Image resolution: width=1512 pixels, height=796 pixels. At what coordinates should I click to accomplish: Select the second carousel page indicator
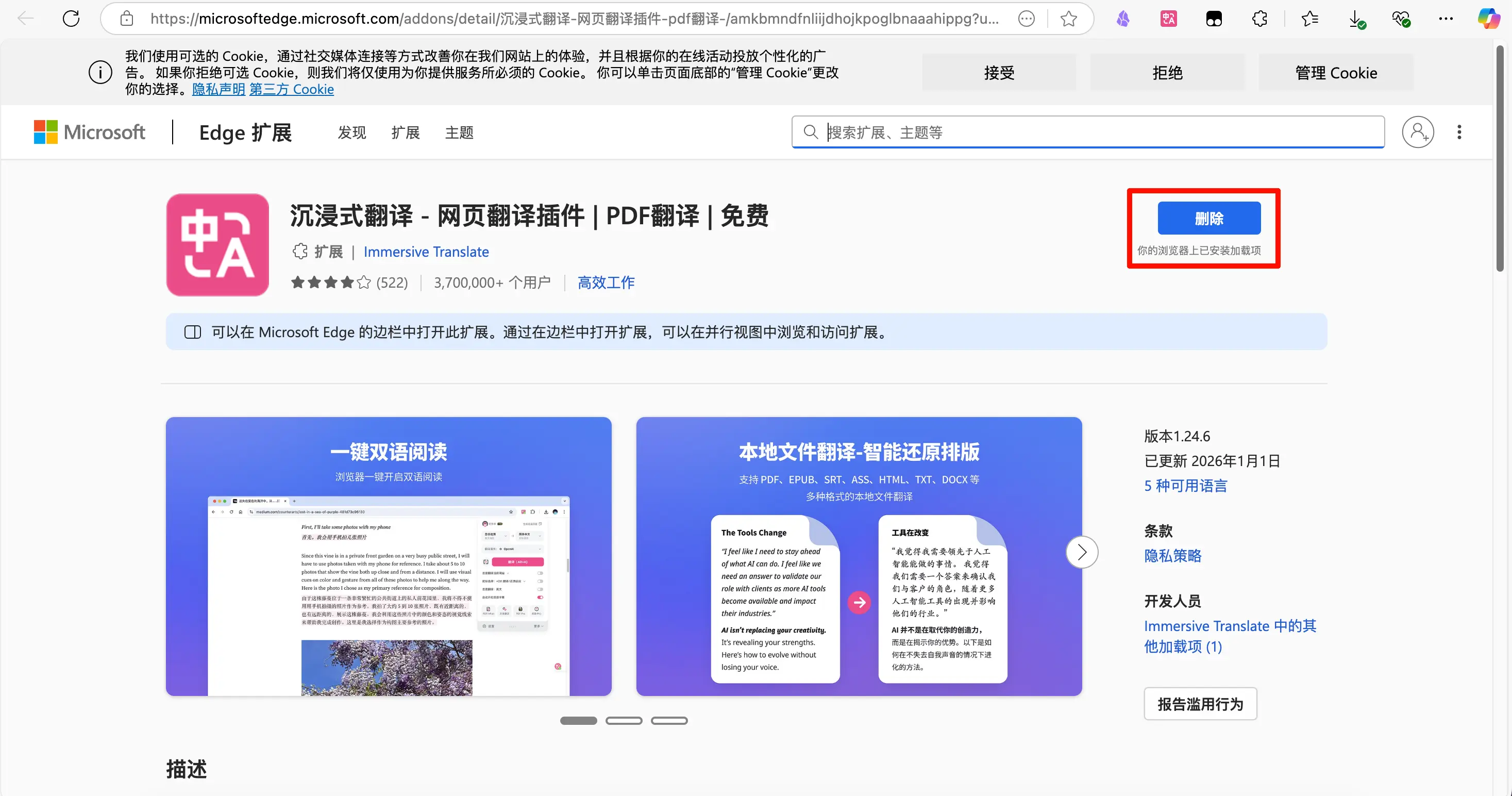(624, 720)
